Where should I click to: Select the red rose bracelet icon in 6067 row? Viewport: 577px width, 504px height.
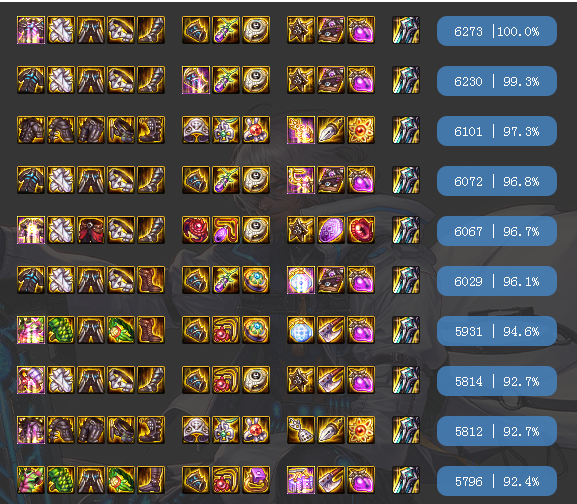pos(196,230)
